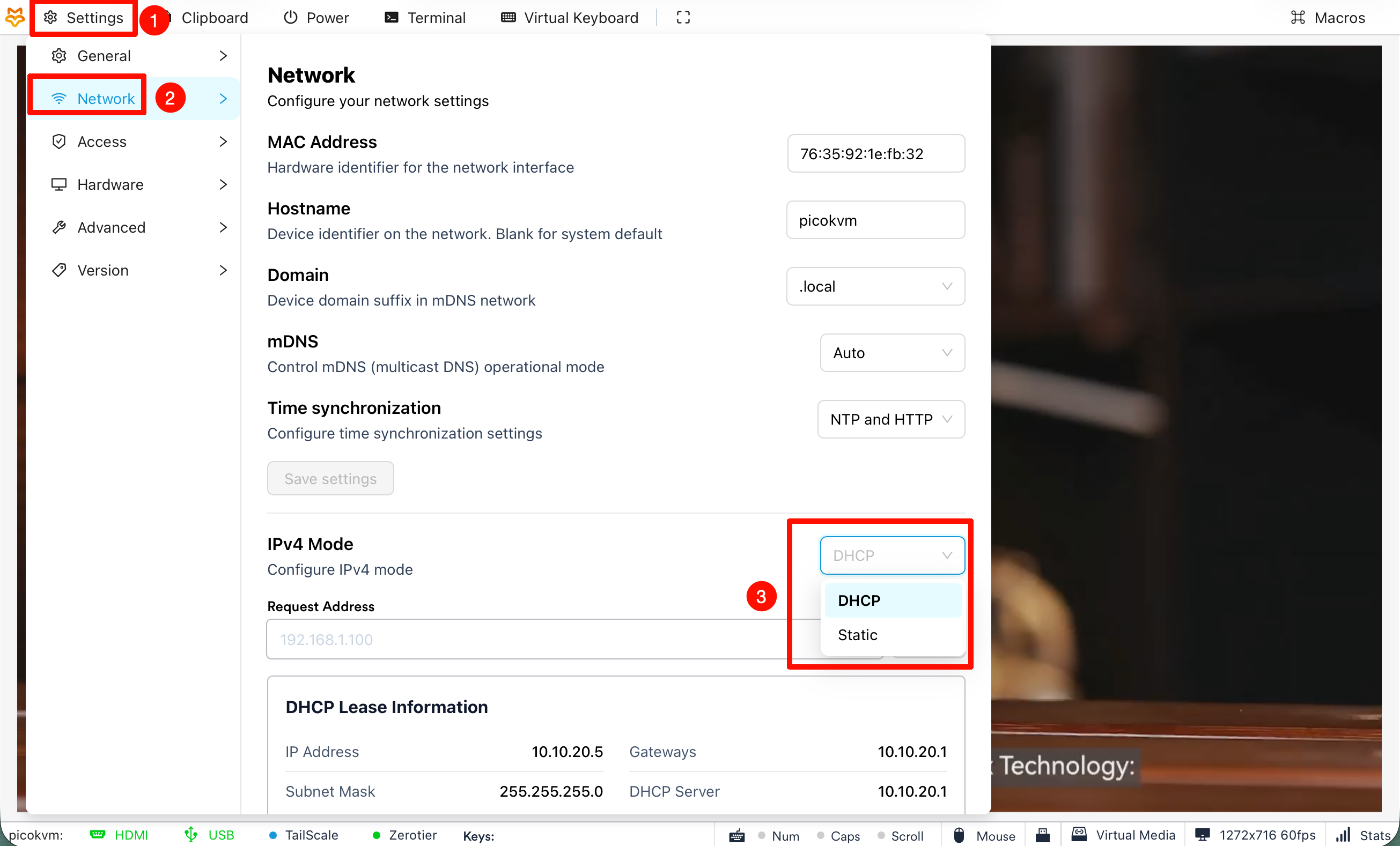The image size is (1400, 846).
Task: Open the Time synchronization NTP and HTTP dropdown
Action: tap(890, 419)
